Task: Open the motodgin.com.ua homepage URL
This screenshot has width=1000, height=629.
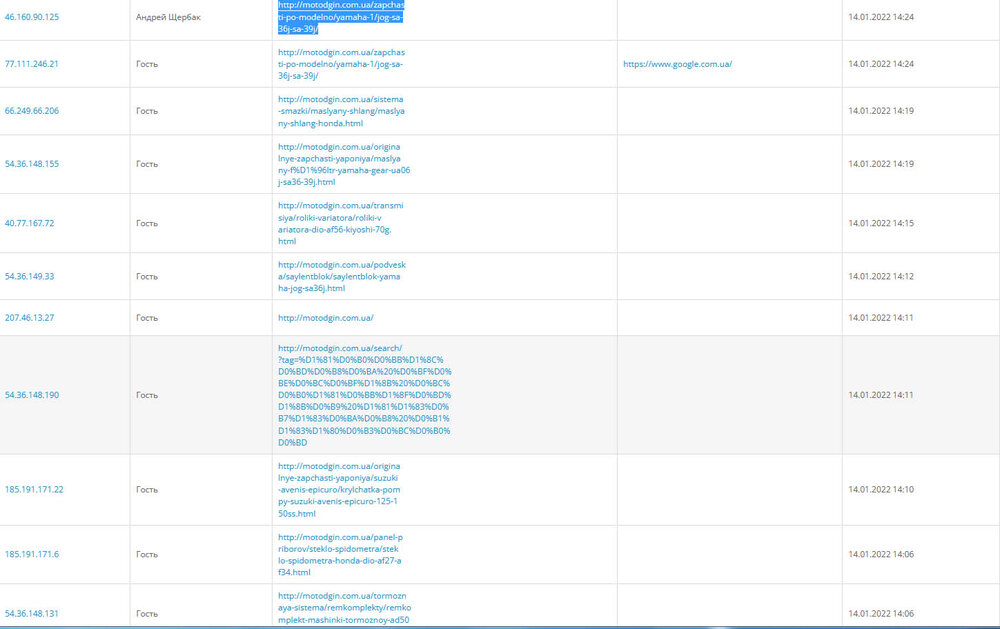Action: click(x=325, y=318)
